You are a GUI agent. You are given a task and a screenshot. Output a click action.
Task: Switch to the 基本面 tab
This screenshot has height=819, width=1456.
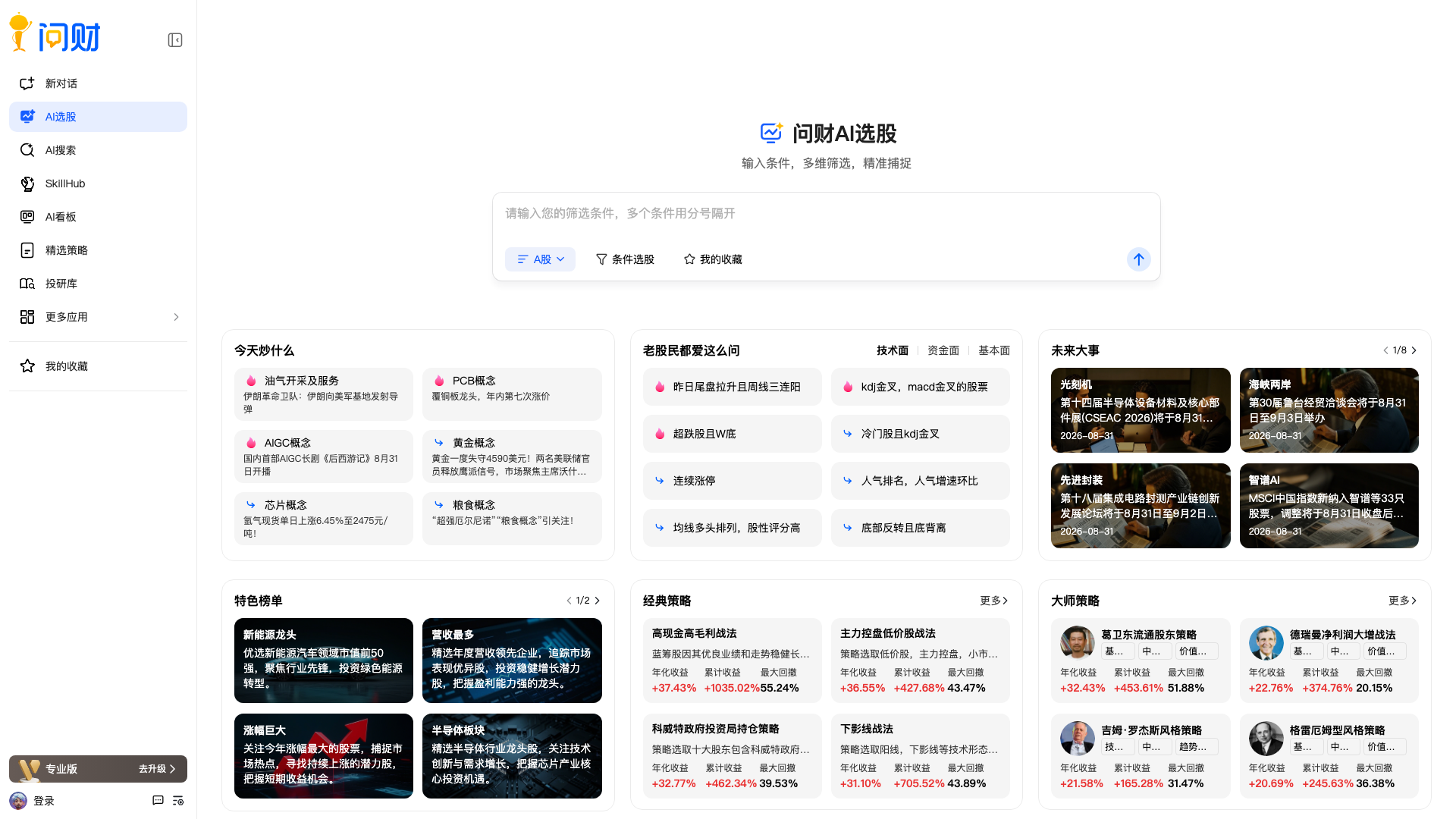click(994, 350)
